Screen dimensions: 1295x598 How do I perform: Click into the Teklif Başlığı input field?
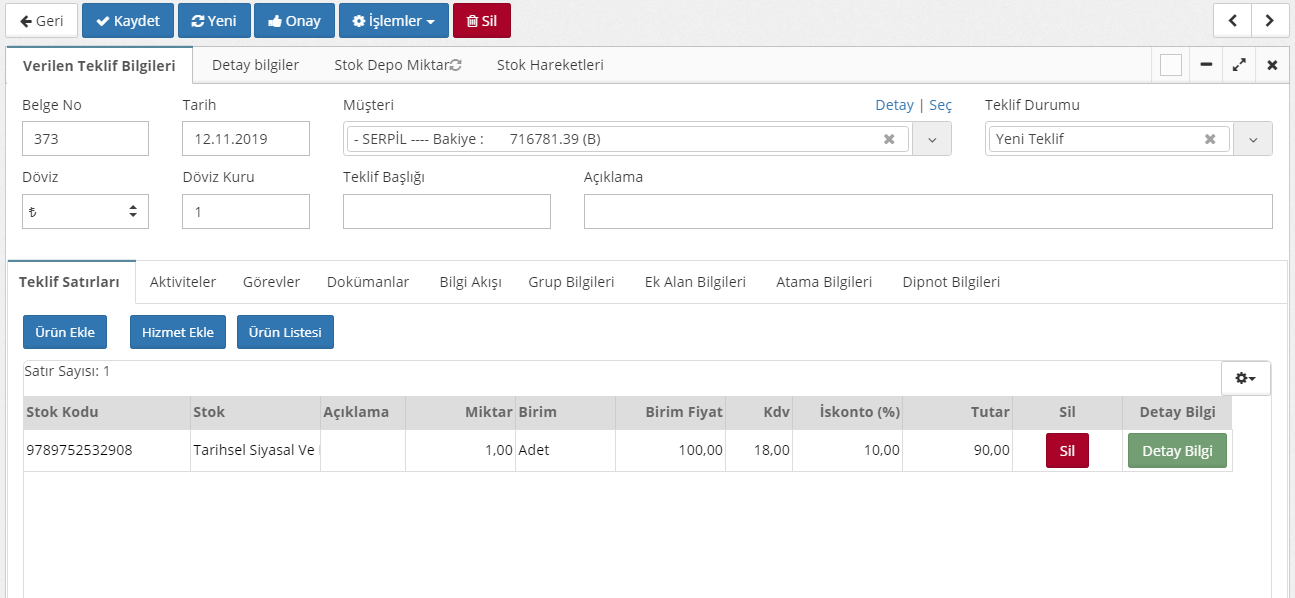click(446, 211)
